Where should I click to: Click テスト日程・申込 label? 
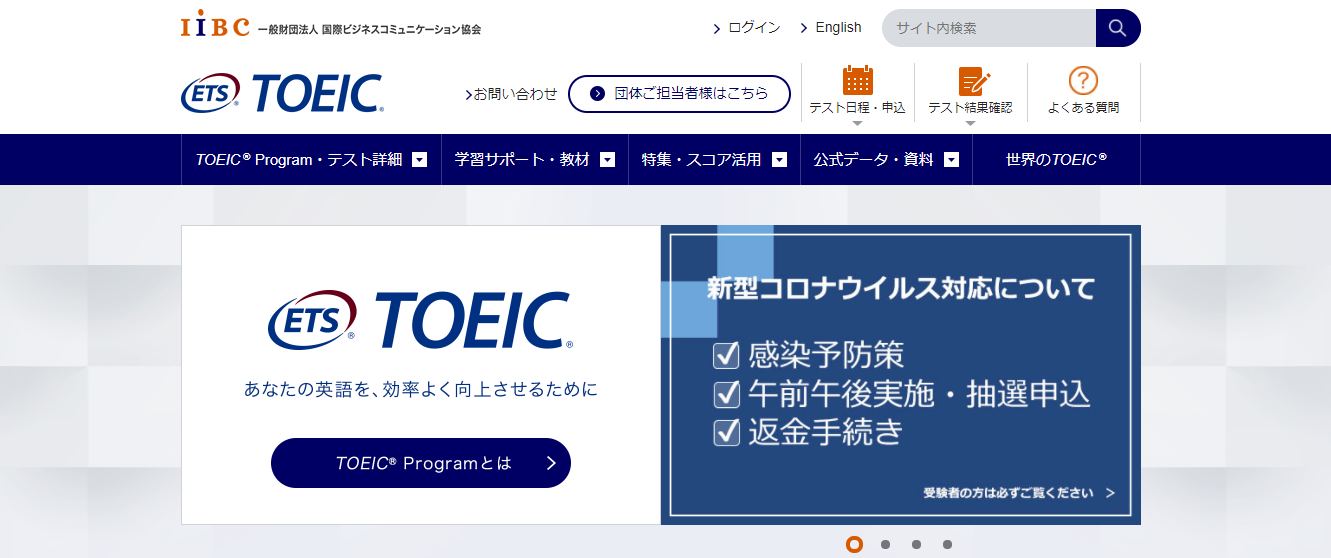tap(857, 108)
